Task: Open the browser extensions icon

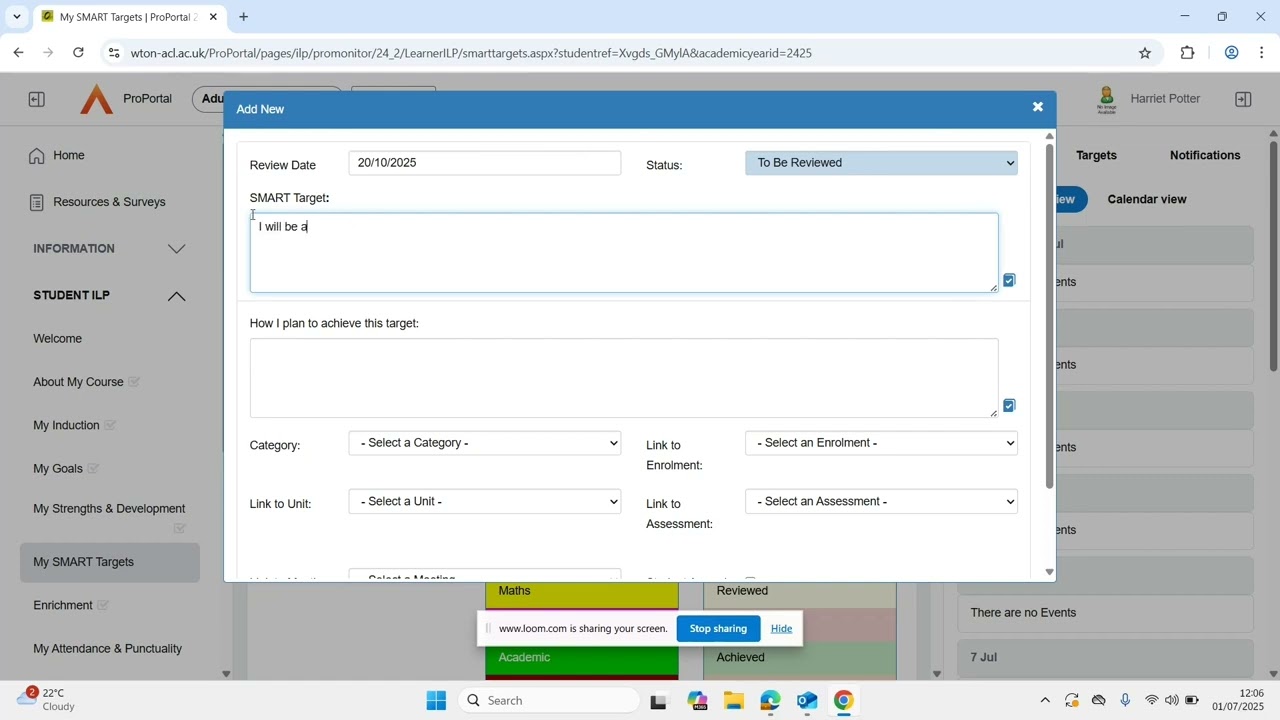Action: click(1187, 53)
